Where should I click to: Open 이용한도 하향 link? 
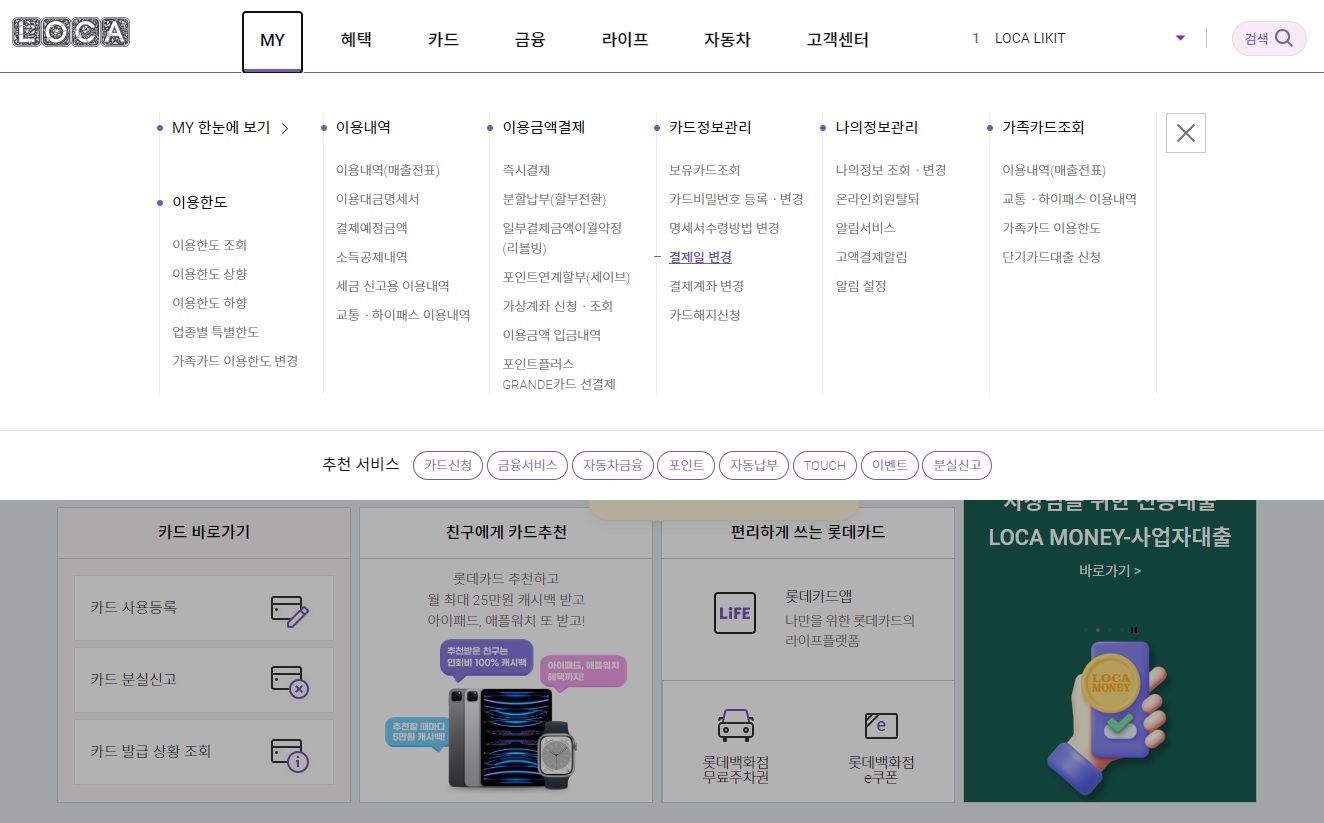click(x=209, y=303)
